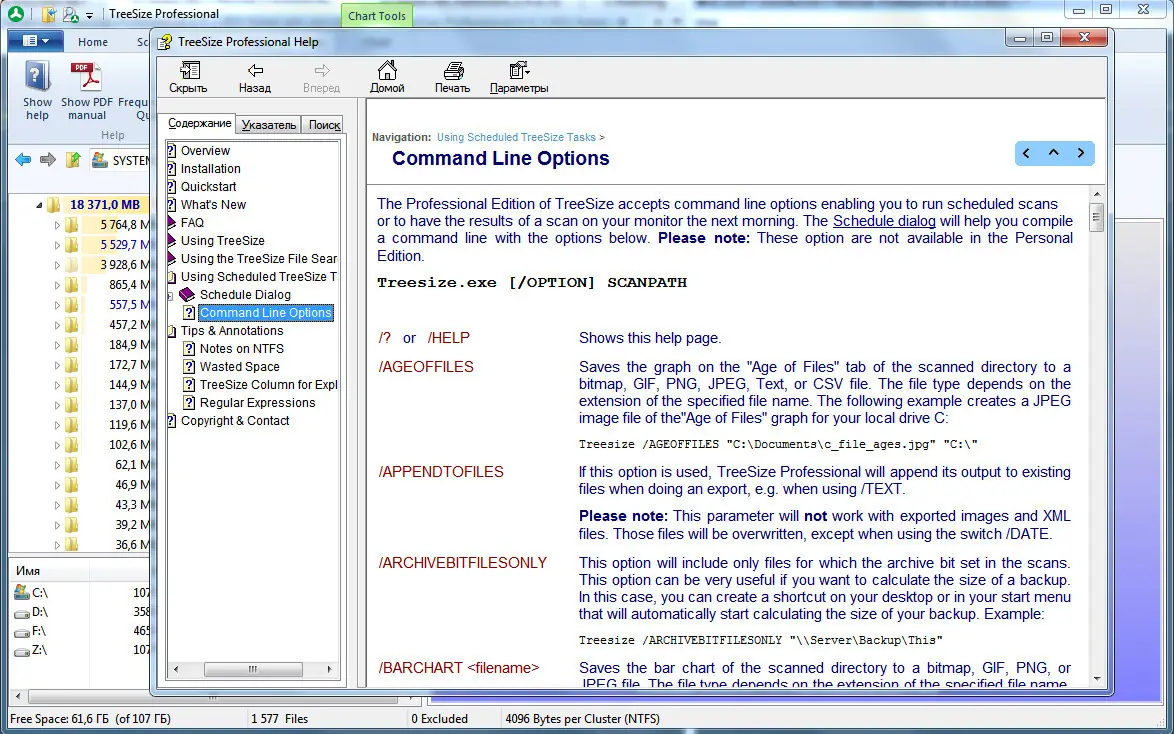Click folder-up icon in TreeSize toolbar

(73, 160)
